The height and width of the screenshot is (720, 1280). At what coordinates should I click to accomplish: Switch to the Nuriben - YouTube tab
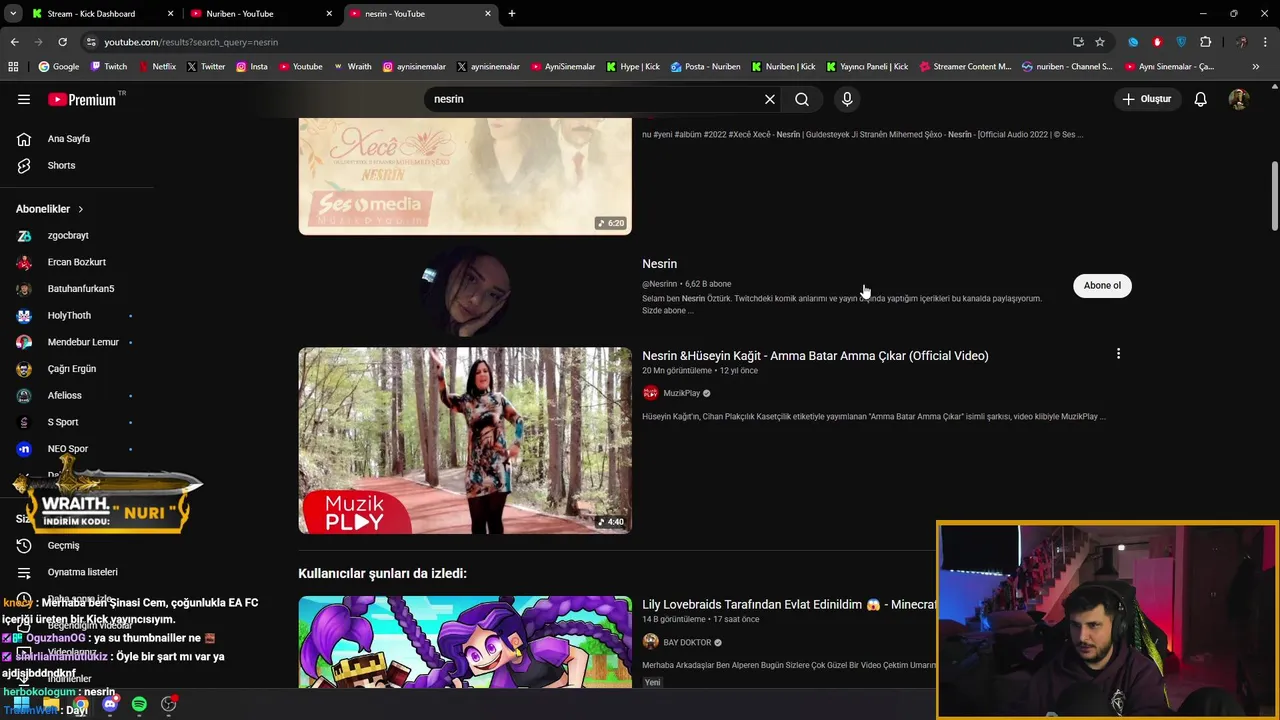click(260, 14)
